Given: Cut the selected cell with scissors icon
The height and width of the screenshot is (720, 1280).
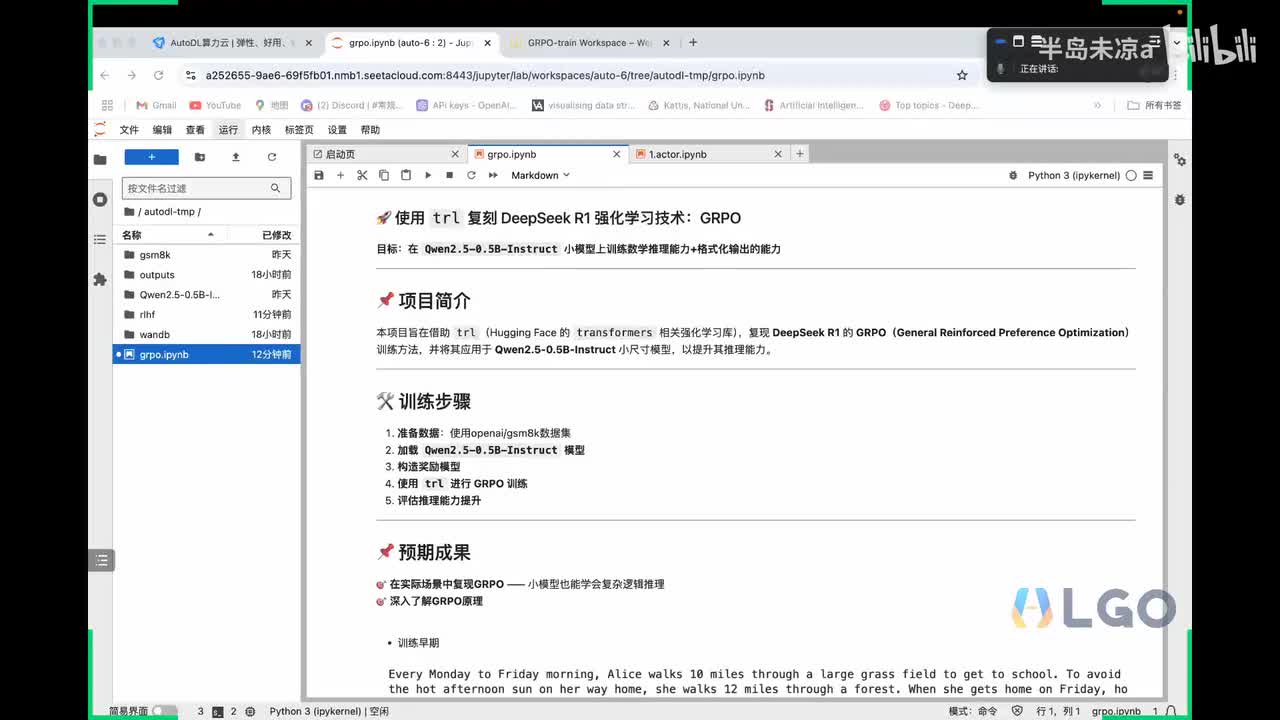Looking at the screenshot, I should pyautogui.click(x=362, y=175).
